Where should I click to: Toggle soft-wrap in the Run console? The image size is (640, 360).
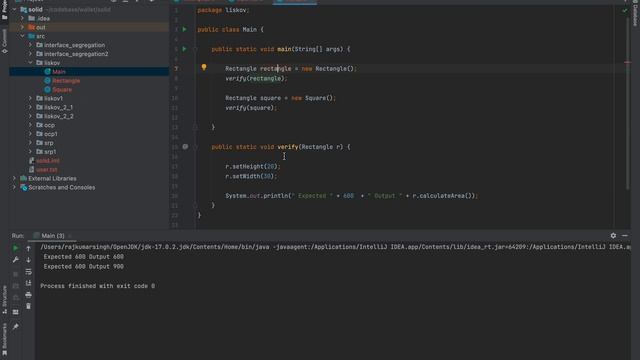click(x=29, y=271)
